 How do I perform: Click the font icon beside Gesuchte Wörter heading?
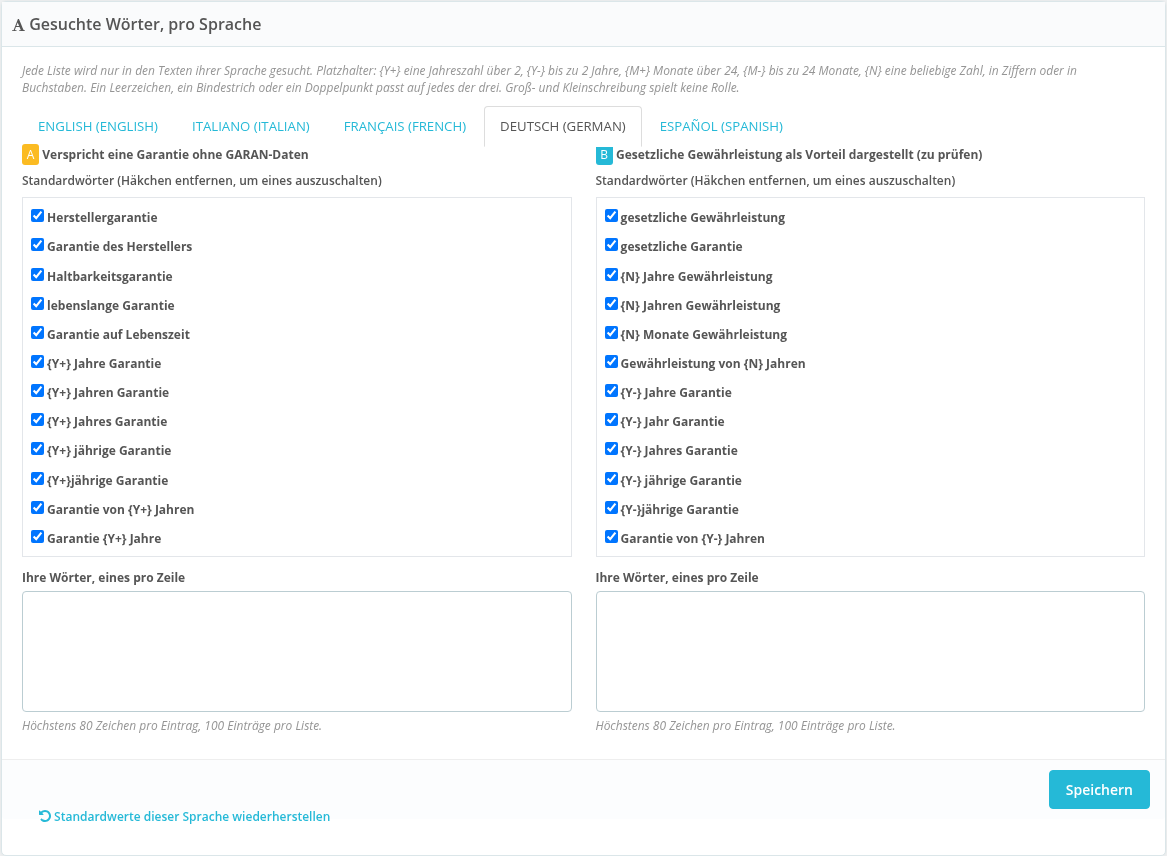click(x=19, y=25)
